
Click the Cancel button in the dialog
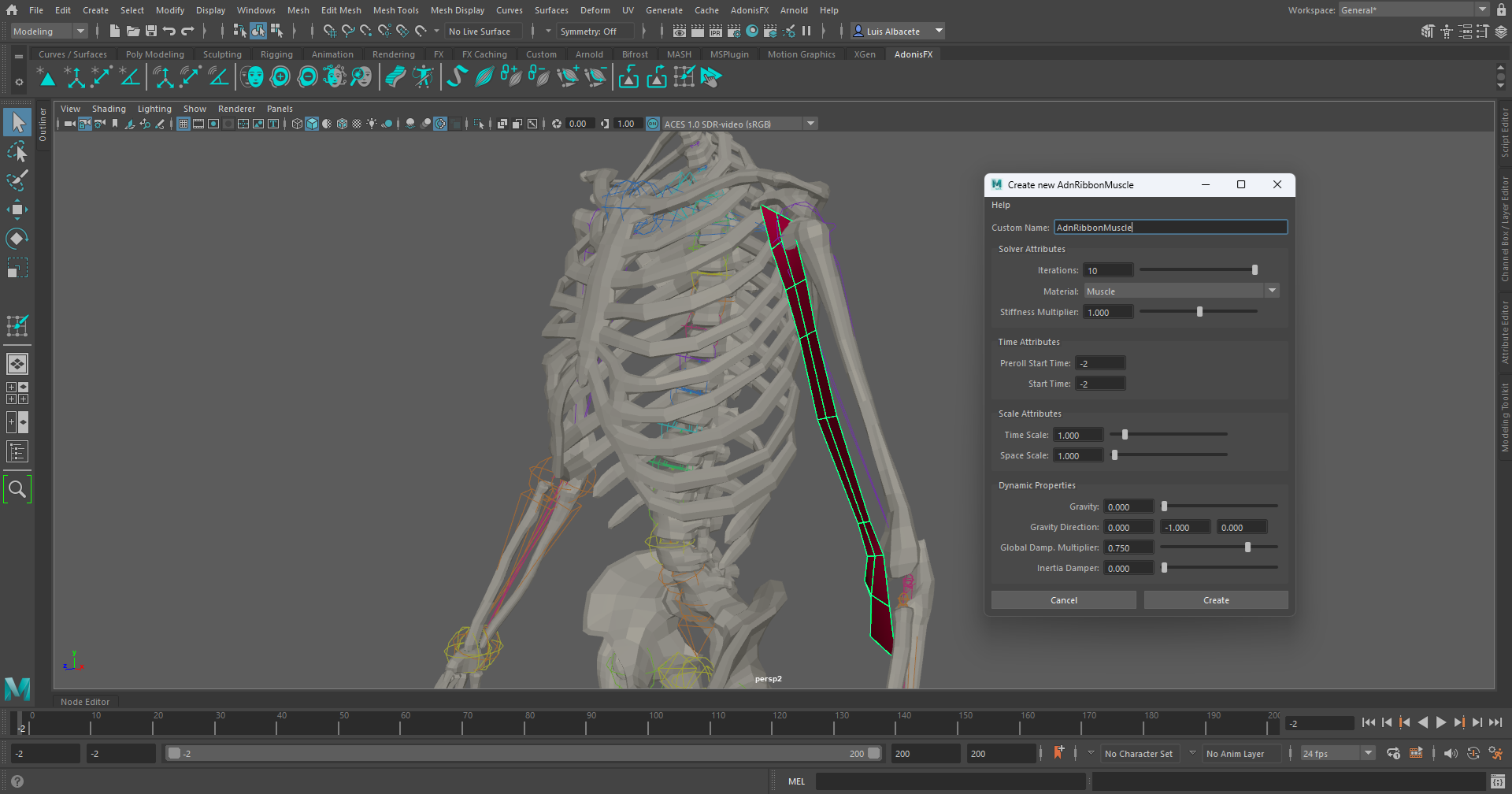[x=1064, y=600]
